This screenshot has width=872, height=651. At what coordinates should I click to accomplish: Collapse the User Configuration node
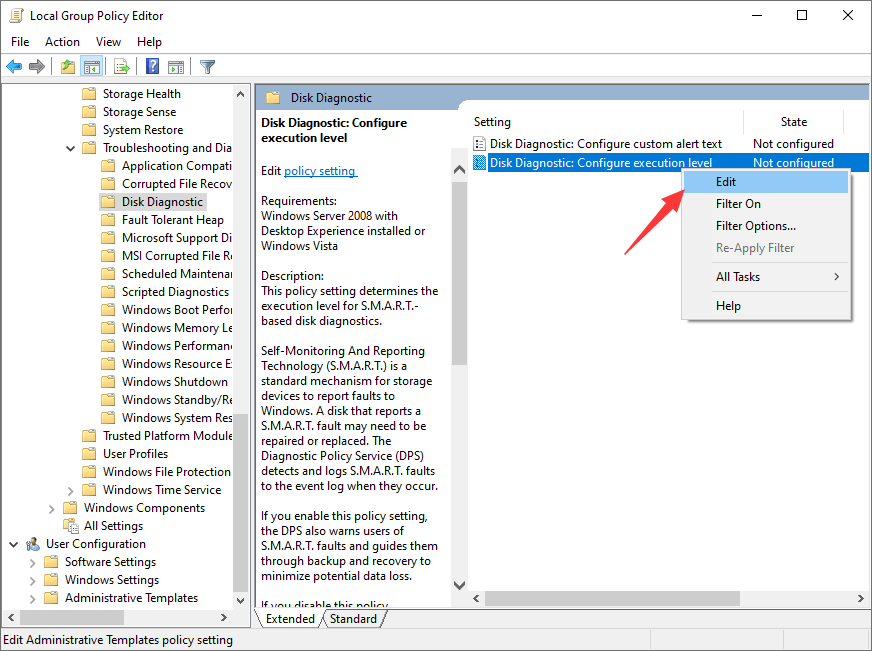pos(14,544)
